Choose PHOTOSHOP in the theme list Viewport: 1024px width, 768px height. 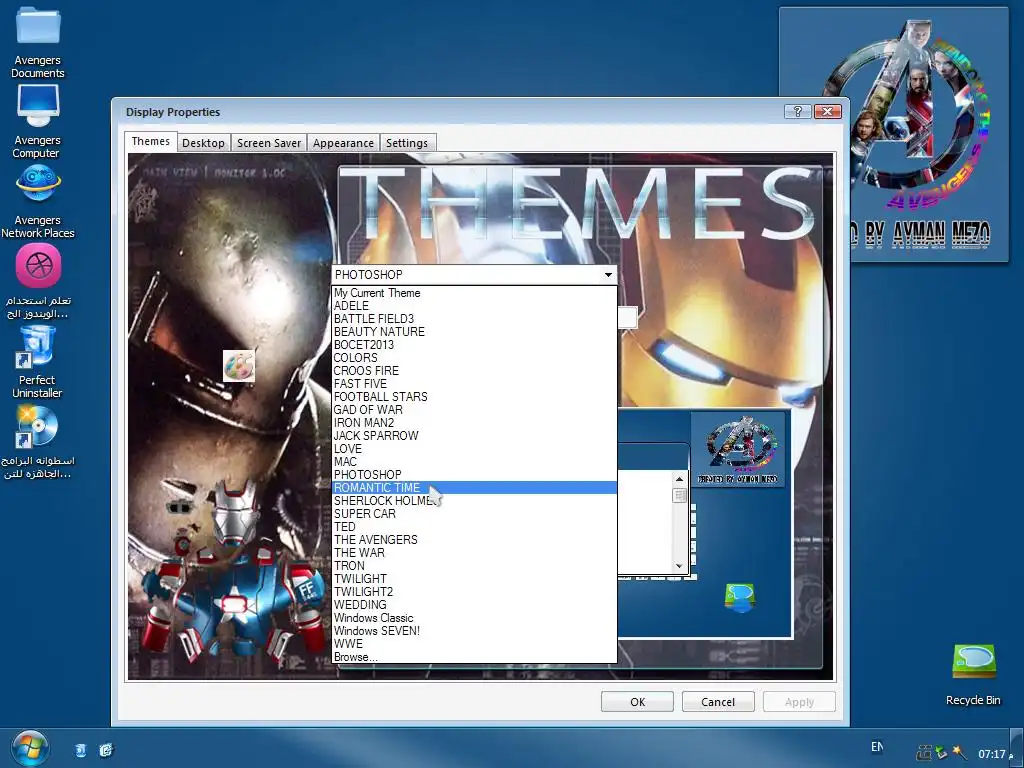pos(474,475)
